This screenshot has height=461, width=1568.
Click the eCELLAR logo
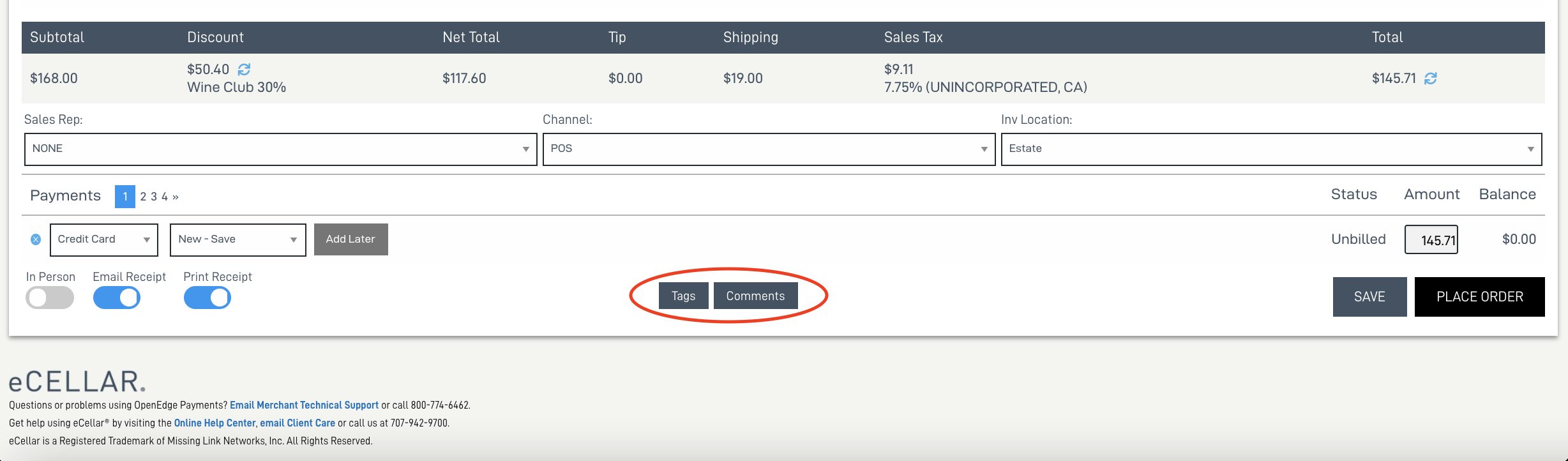point(77,381)
